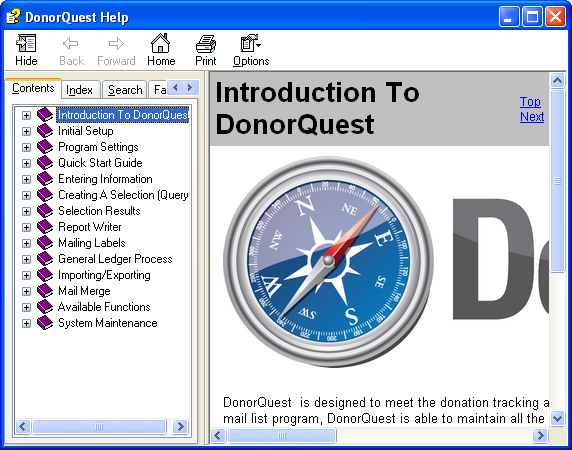572x450 pixels.
Task: Select Program Settings topic text
Action: pyautogui.click(x=98, y=147)
